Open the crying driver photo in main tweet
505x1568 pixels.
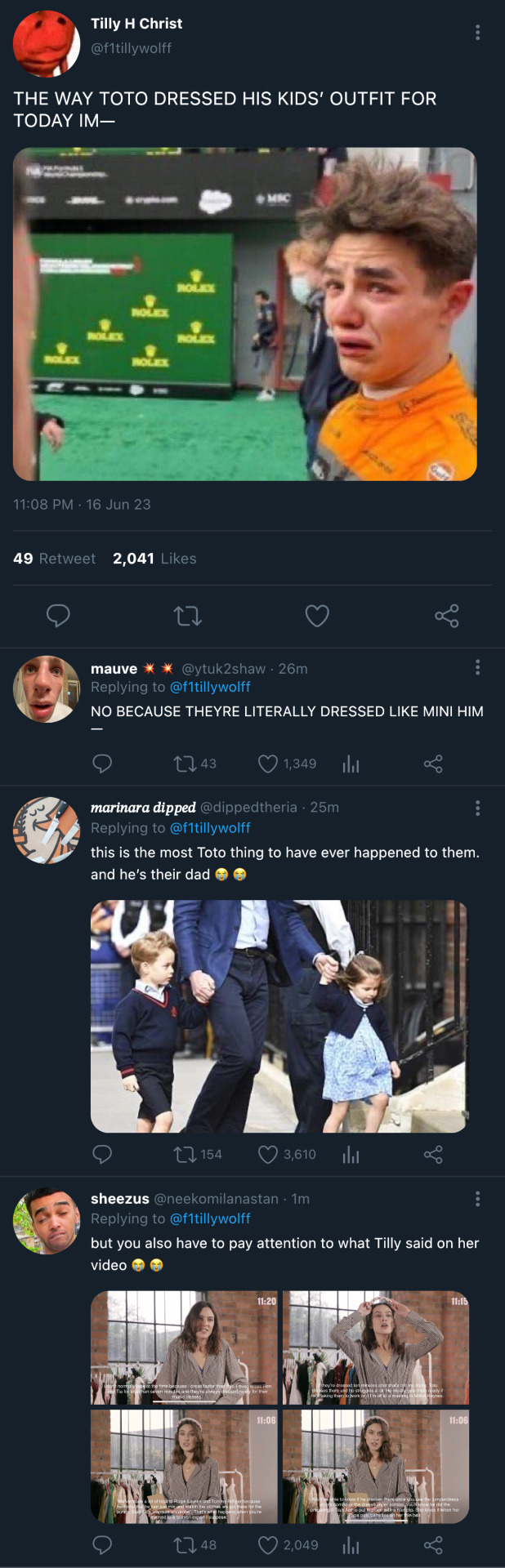(245, 314)
